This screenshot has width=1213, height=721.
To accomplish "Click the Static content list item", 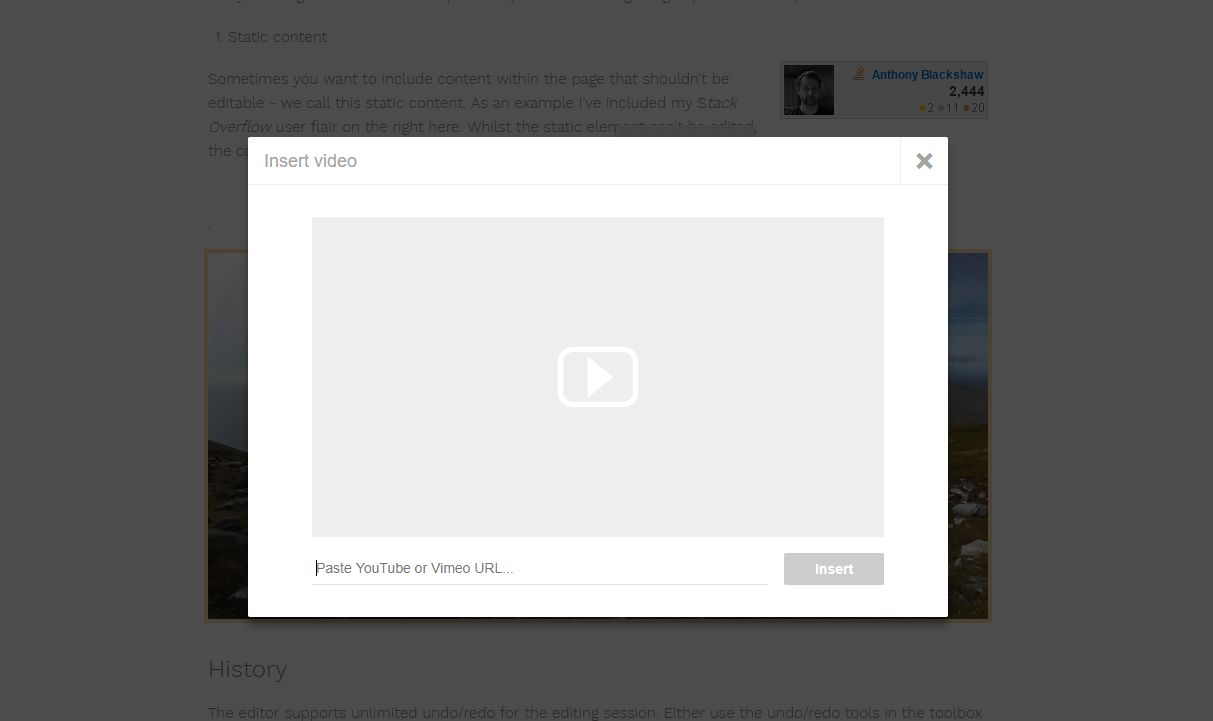I will click(x=277, y=37).
